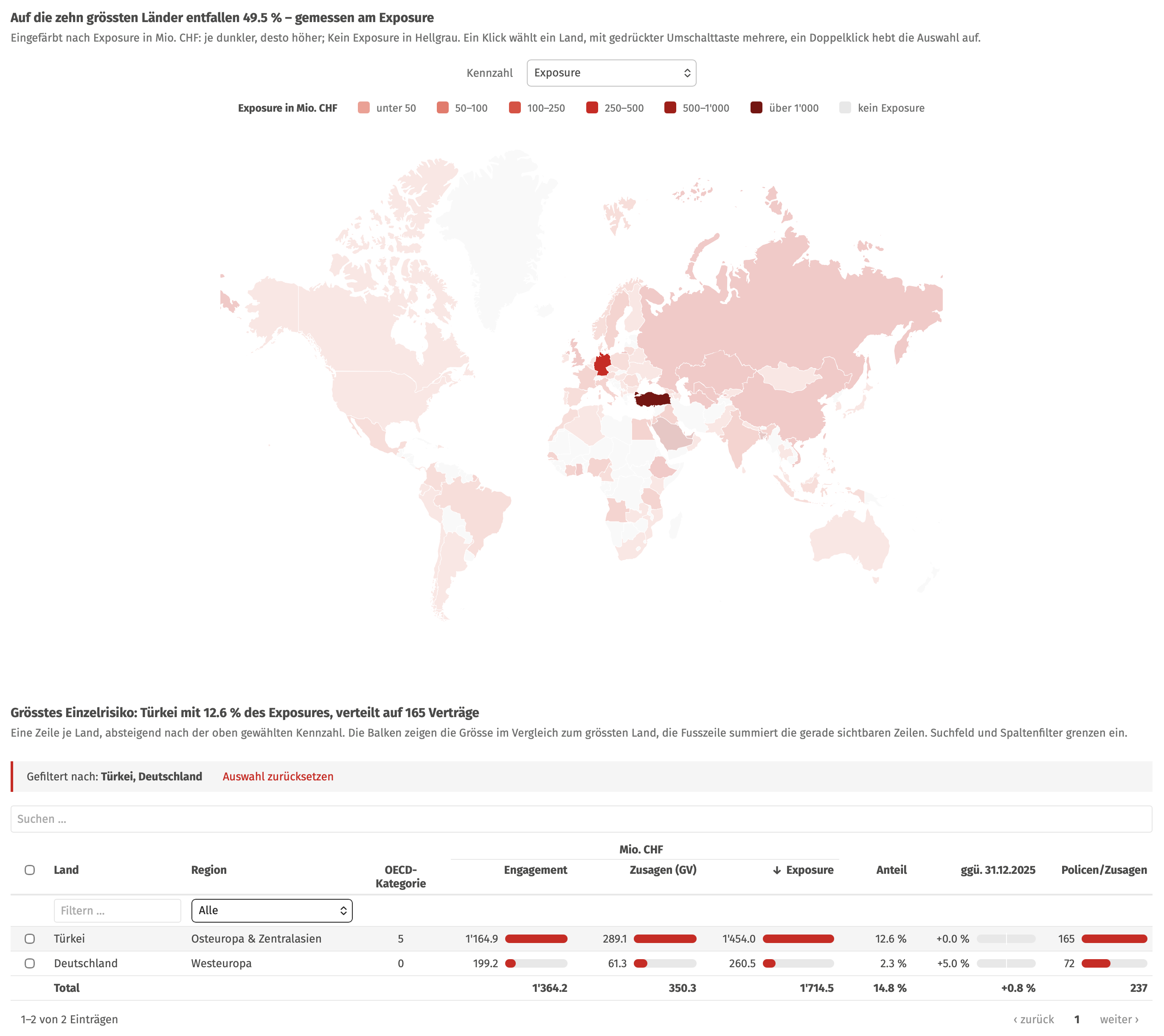Click the 'Deutschland' cell in table
1164x1036 pixels.
[x=85, y=963]
